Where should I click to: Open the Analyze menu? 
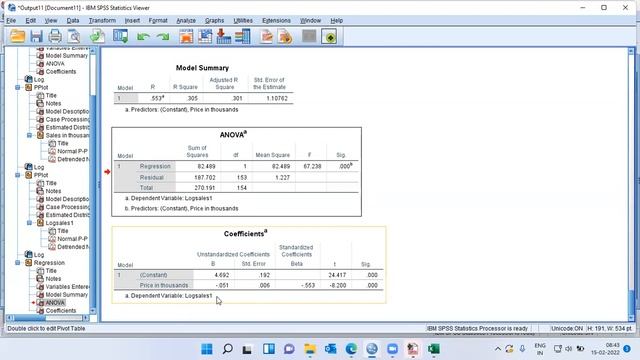[186, 20]
